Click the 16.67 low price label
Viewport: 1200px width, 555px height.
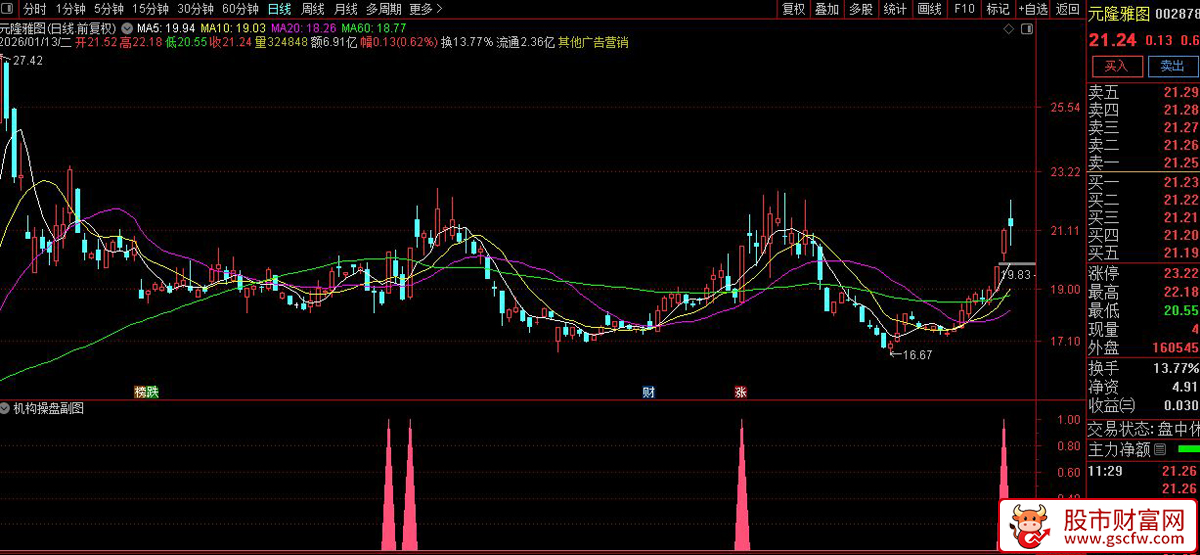click(916, 354)
